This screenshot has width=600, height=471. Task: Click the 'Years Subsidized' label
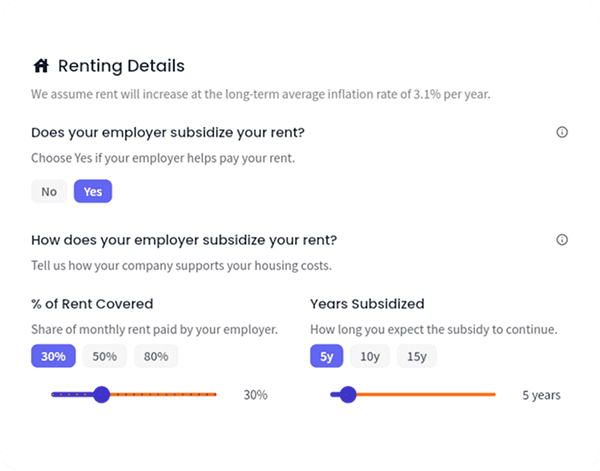tap(367, 304)
